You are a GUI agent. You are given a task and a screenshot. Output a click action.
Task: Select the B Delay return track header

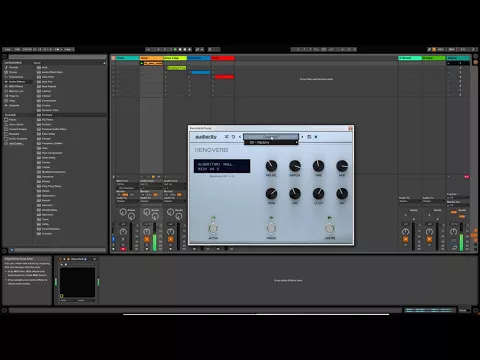(x=434, y=58)
